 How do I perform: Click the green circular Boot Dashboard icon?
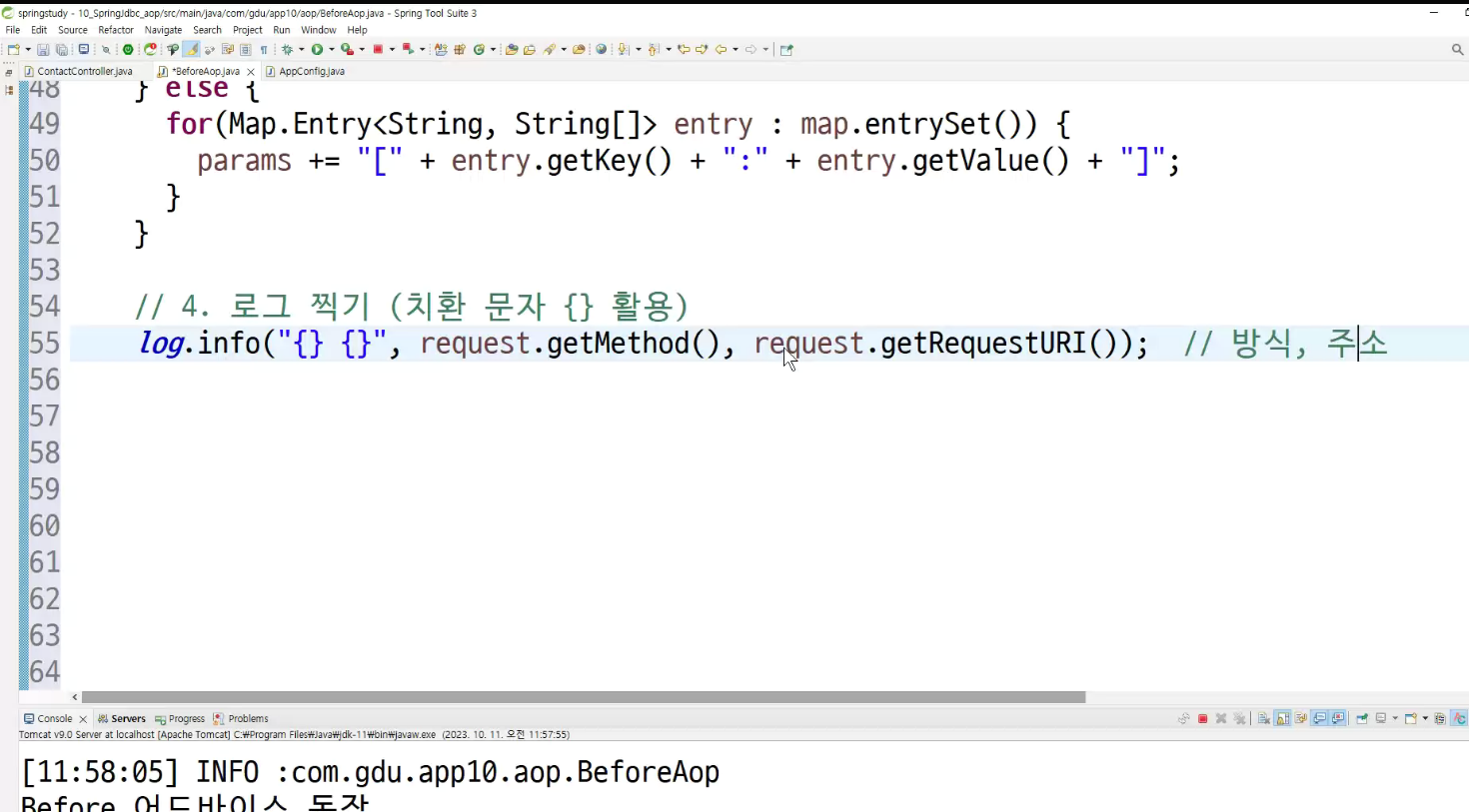128,49
